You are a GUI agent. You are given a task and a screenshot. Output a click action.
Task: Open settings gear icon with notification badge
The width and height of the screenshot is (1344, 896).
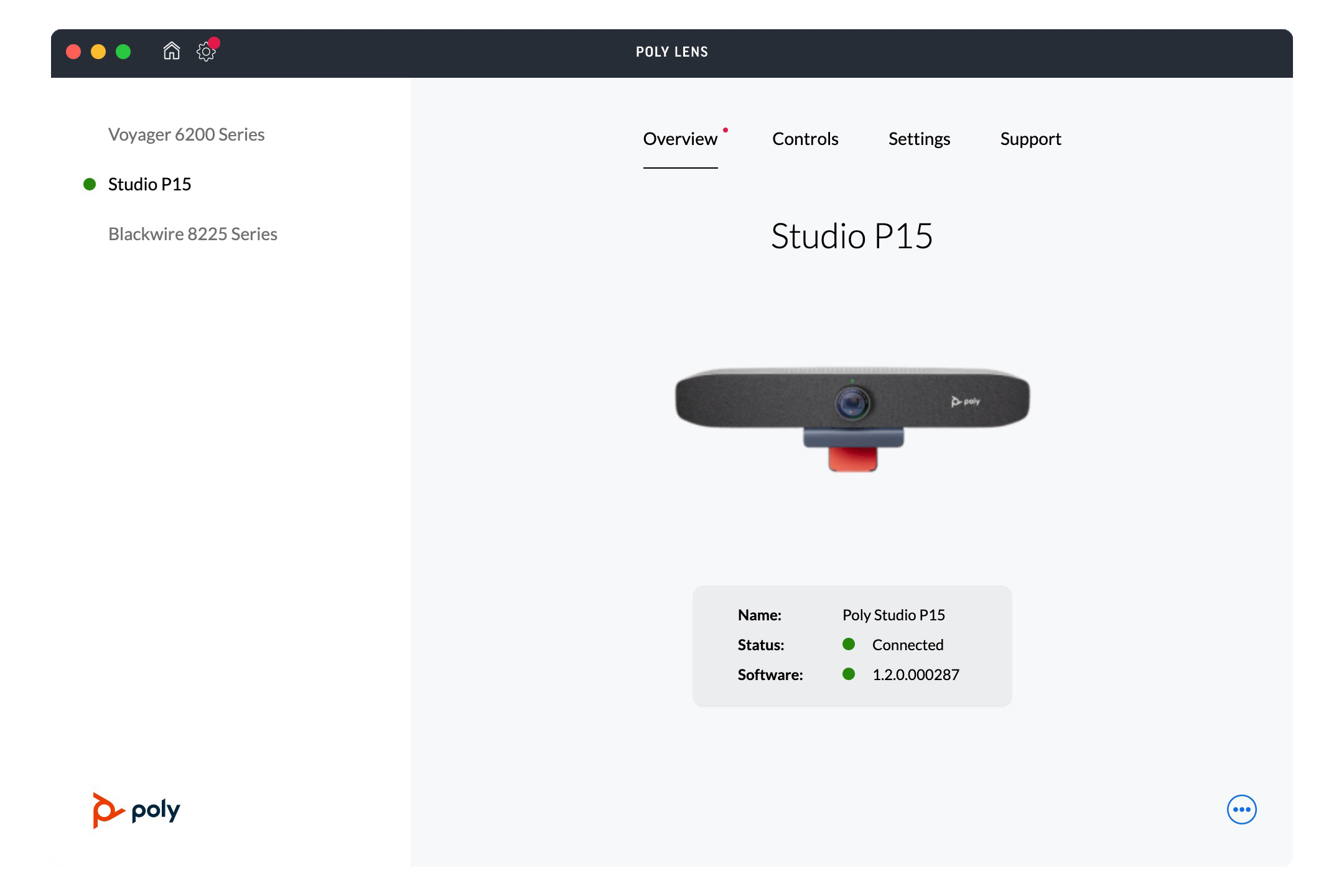tap(206, 52)
